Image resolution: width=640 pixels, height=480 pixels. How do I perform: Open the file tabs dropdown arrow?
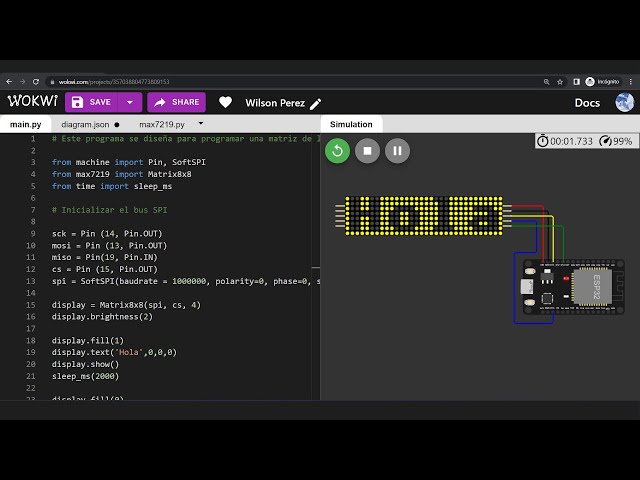(200, 123)
